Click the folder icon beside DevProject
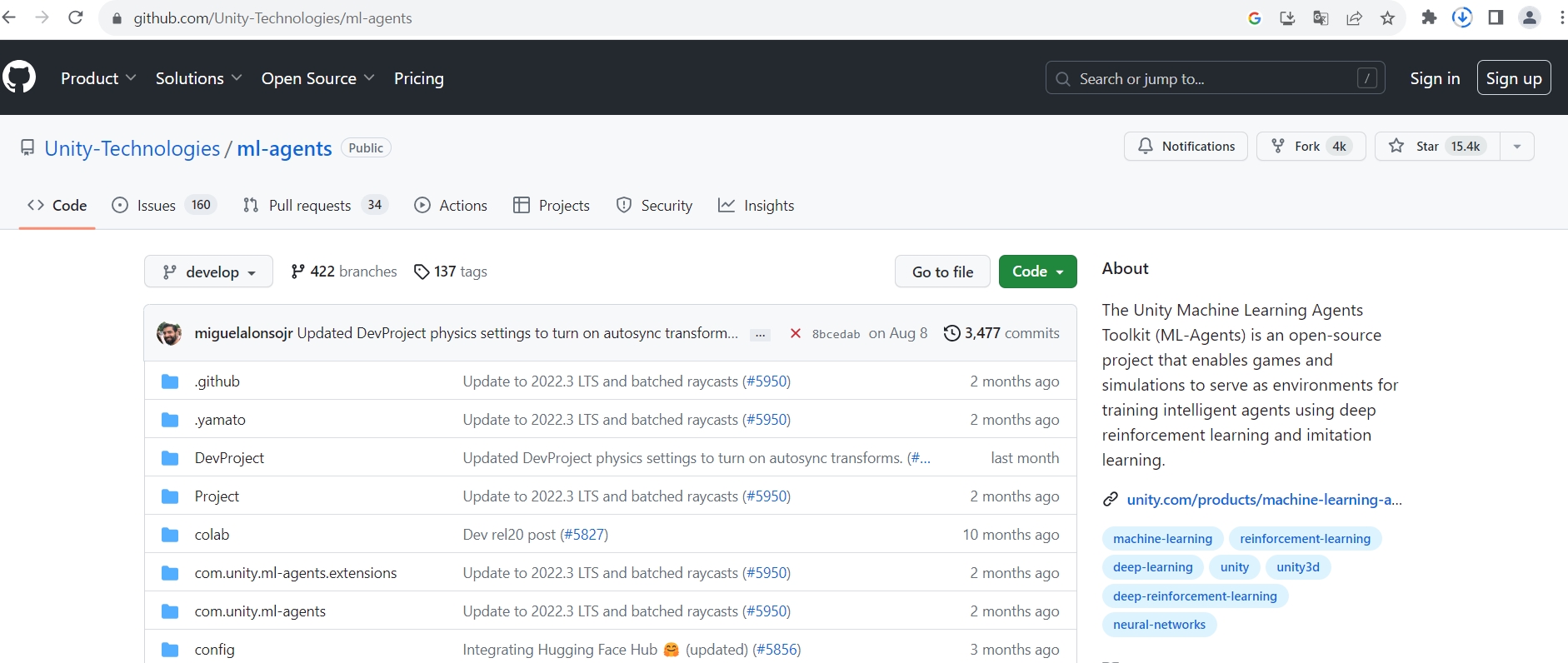The image size is (1568, 663). 170,458
